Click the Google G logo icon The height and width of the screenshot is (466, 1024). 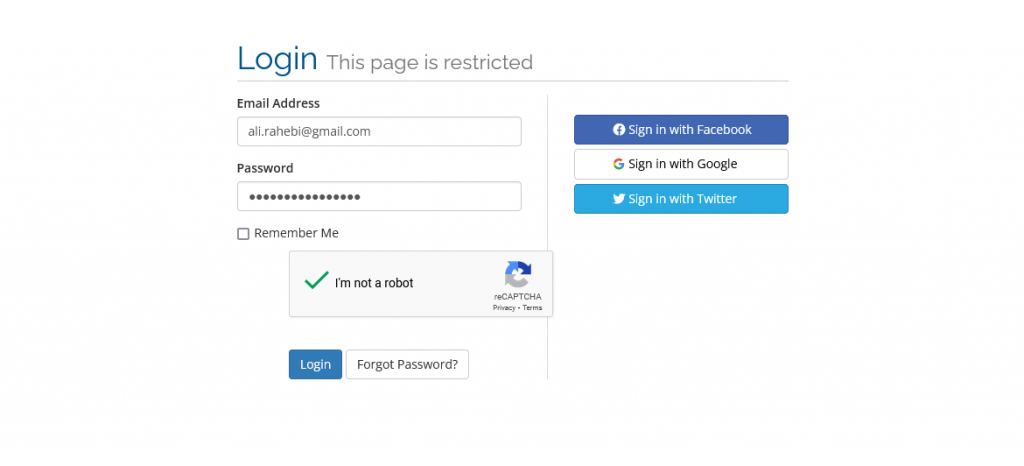click(619, 164)
